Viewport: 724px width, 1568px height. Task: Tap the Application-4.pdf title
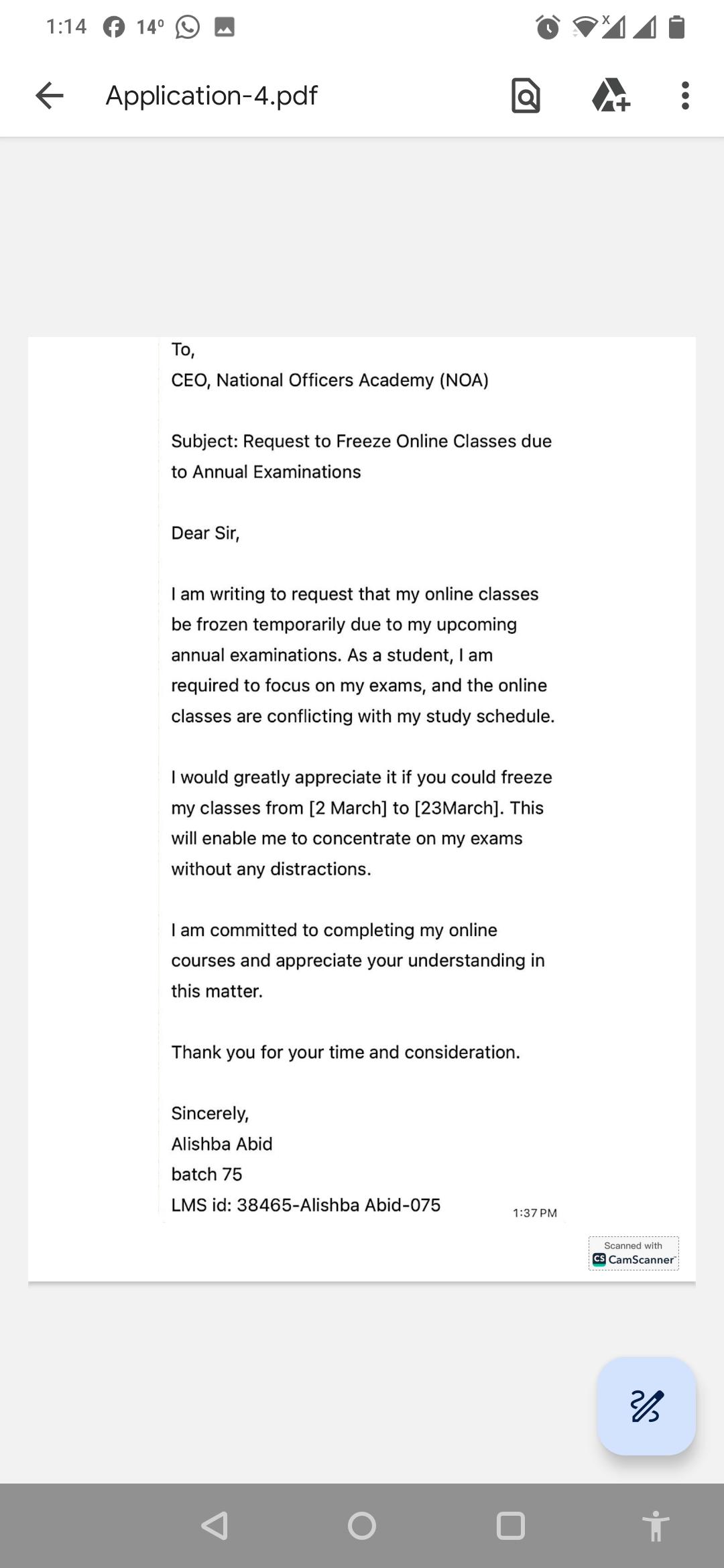pos(211,96)
